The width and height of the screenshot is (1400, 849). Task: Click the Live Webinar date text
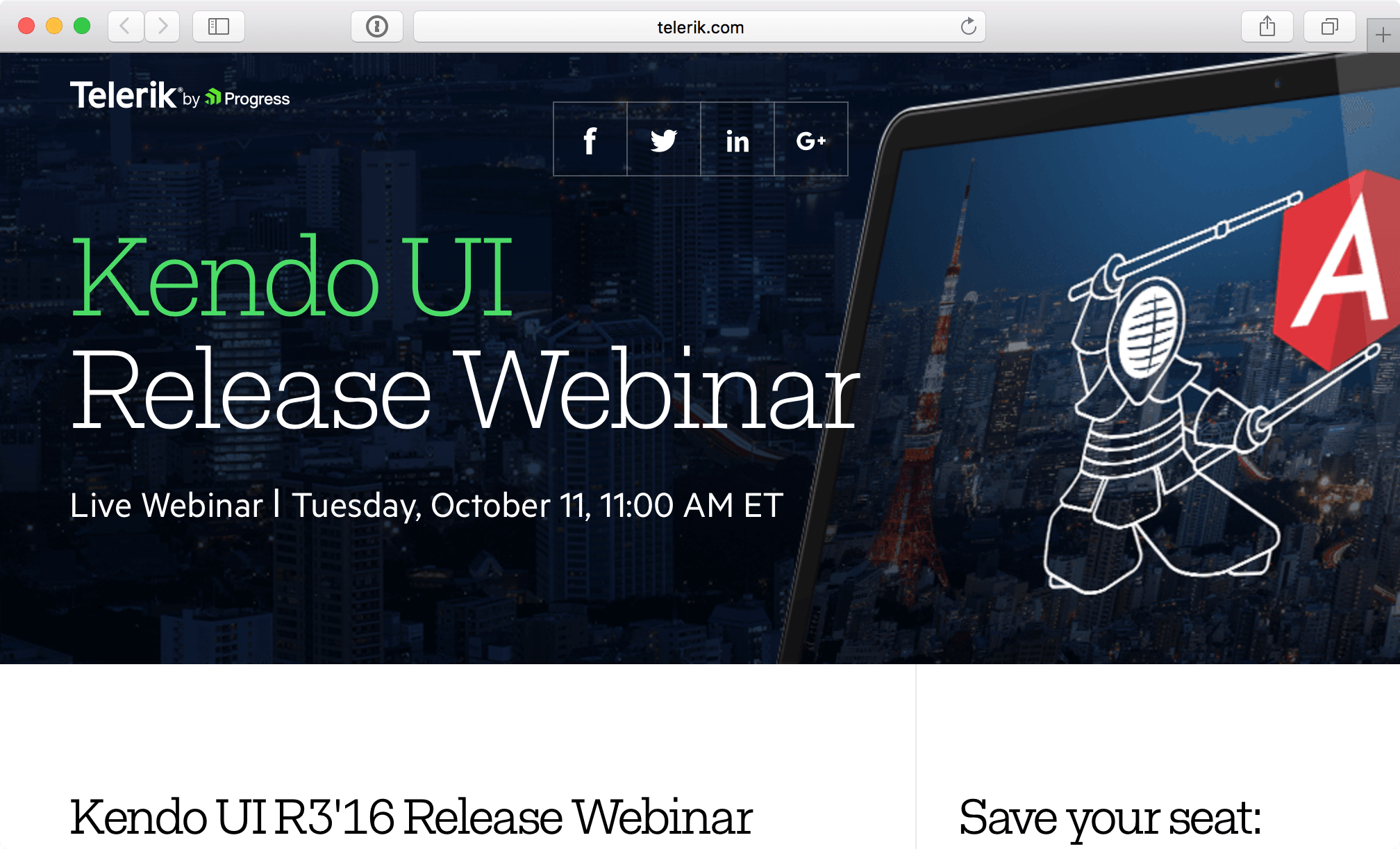(x=426, y=505)
